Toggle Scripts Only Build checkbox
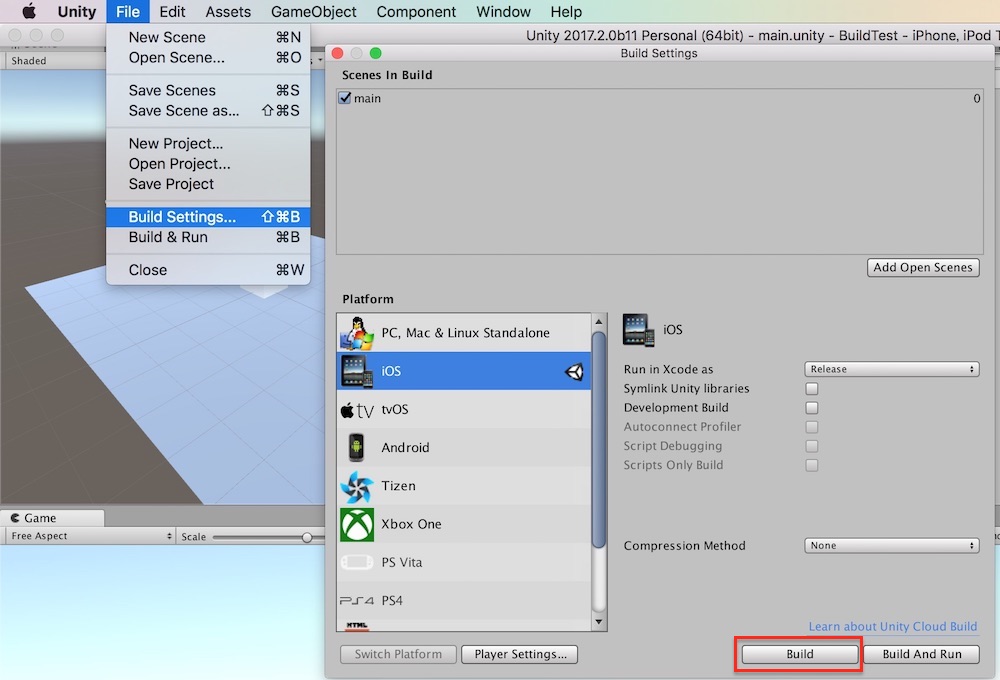Screen dimensions: 1000x680 pos(812,465)
